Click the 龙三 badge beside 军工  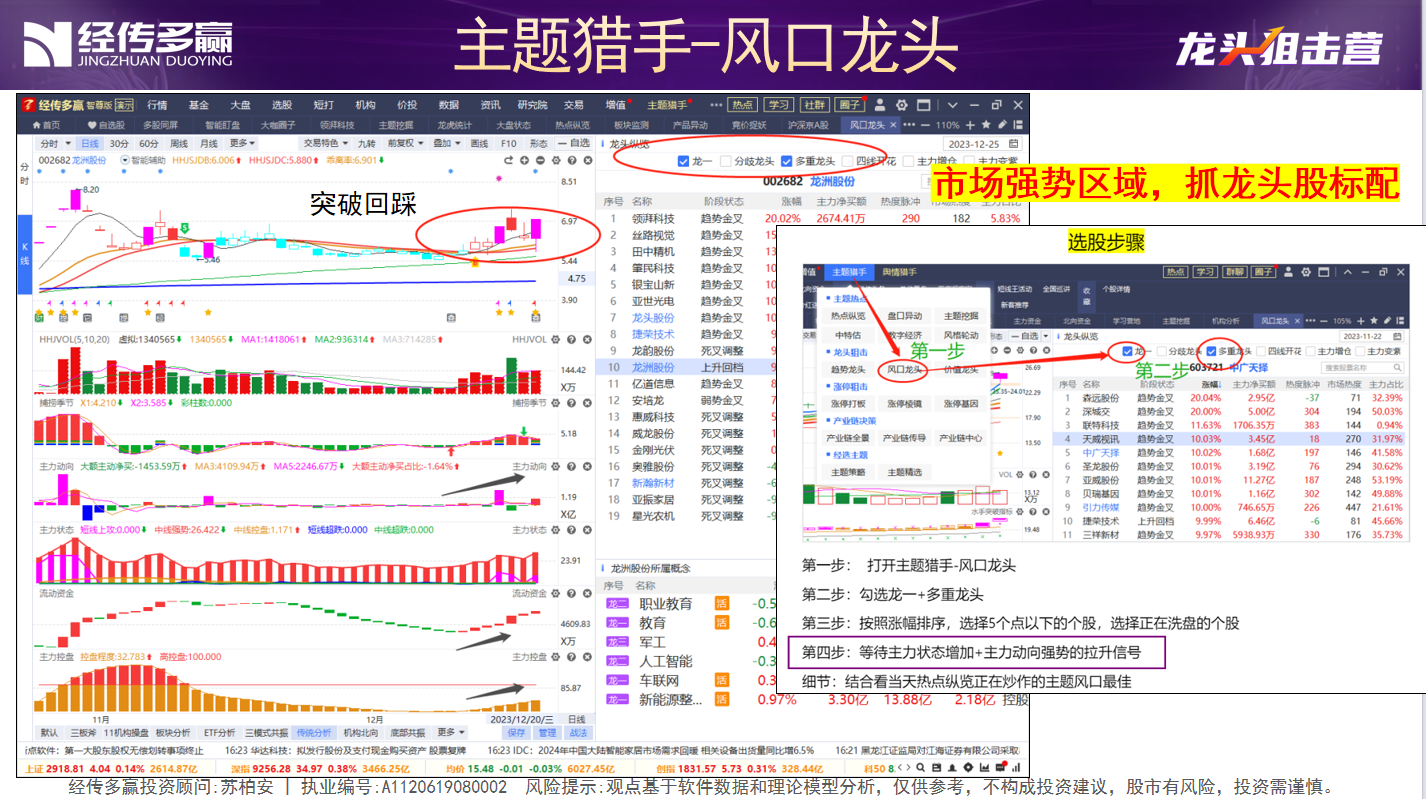click(618, 642)
